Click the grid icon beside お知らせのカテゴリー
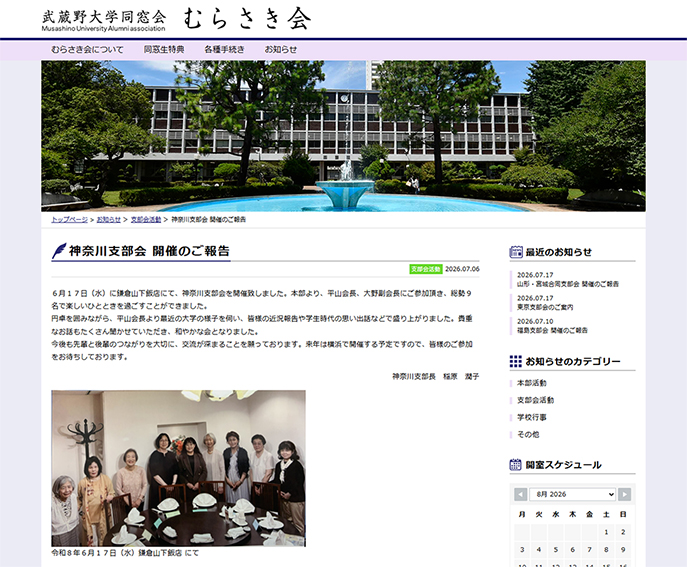 pos(516,361)
